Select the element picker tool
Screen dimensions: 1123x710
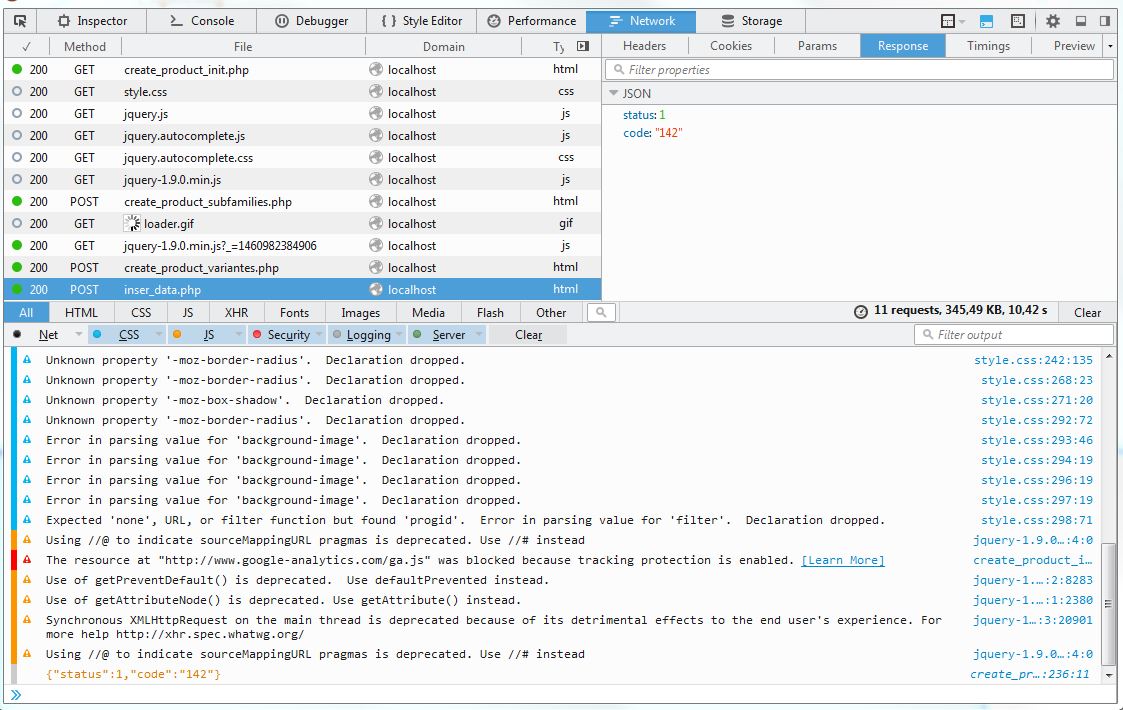(19, 20)
